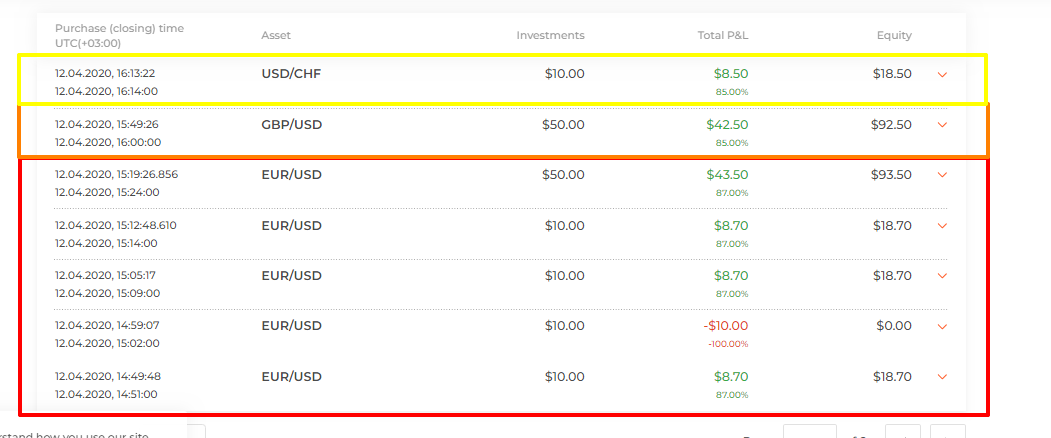Click the $43.50 profit on EUR/USD
Viewport: 1051px width, 438px height.
pos(727,175)
